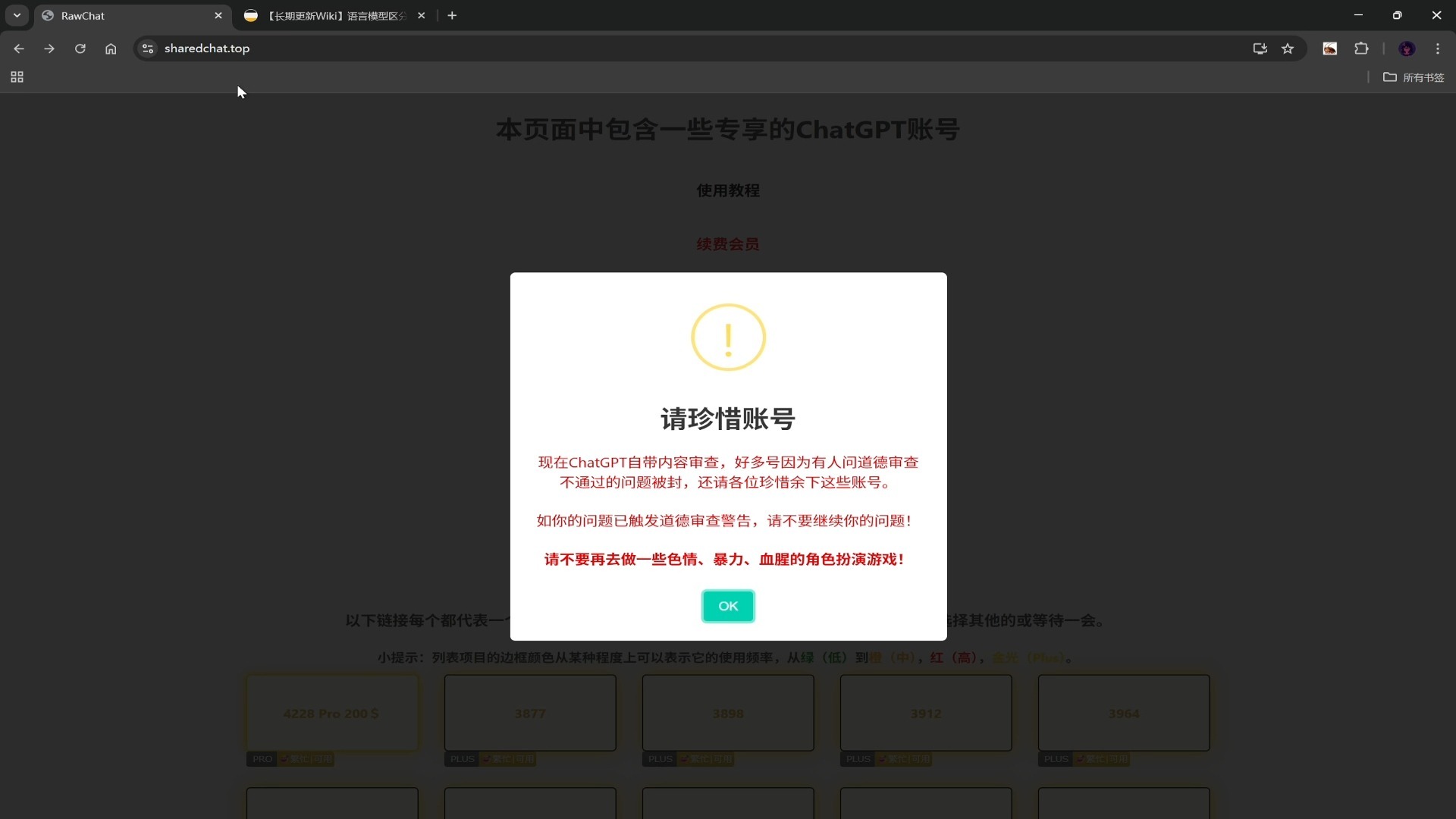Viewport: 1456px width, 819px height.
Task: Select account card 4228 Pro 200 $
Action: click(331, 713)
